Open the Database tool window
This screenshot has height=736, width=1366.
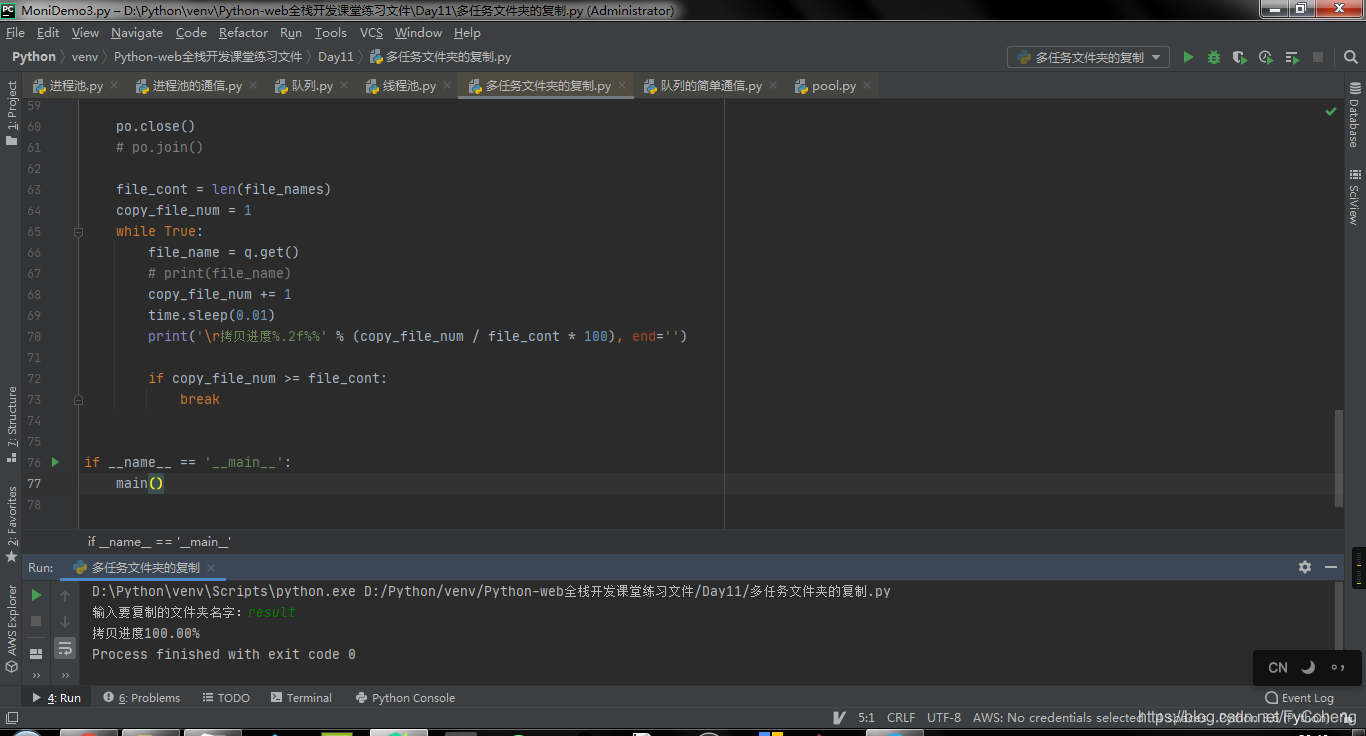(1354, 117)
